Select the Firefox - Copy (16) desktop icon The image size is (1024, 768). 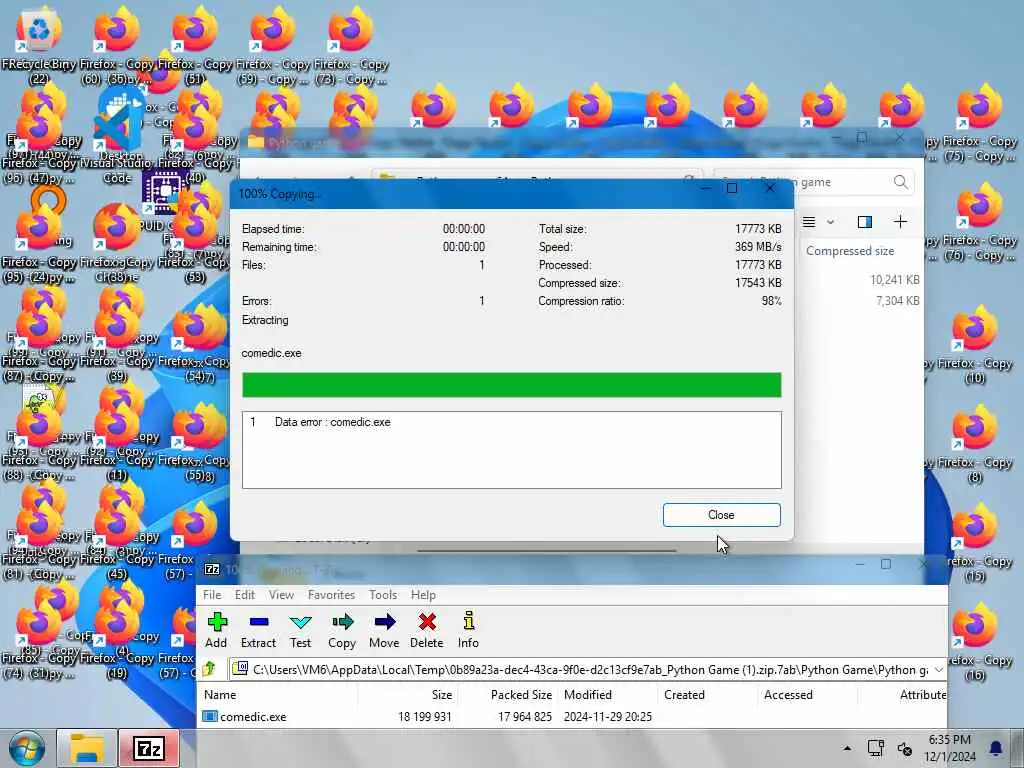coord(974,643)
